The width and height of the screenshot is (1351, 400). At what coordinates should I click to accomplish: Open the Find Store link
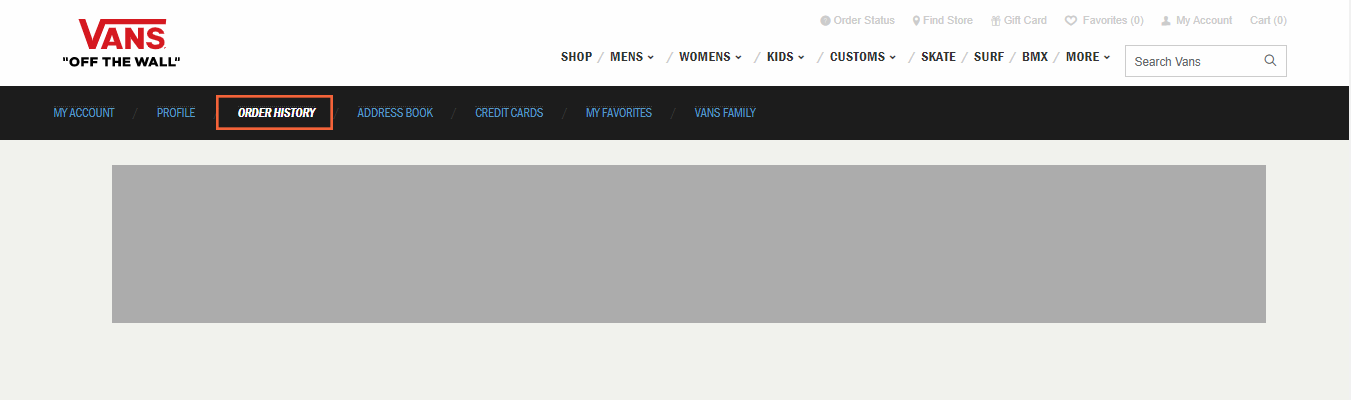click(942, 20)
